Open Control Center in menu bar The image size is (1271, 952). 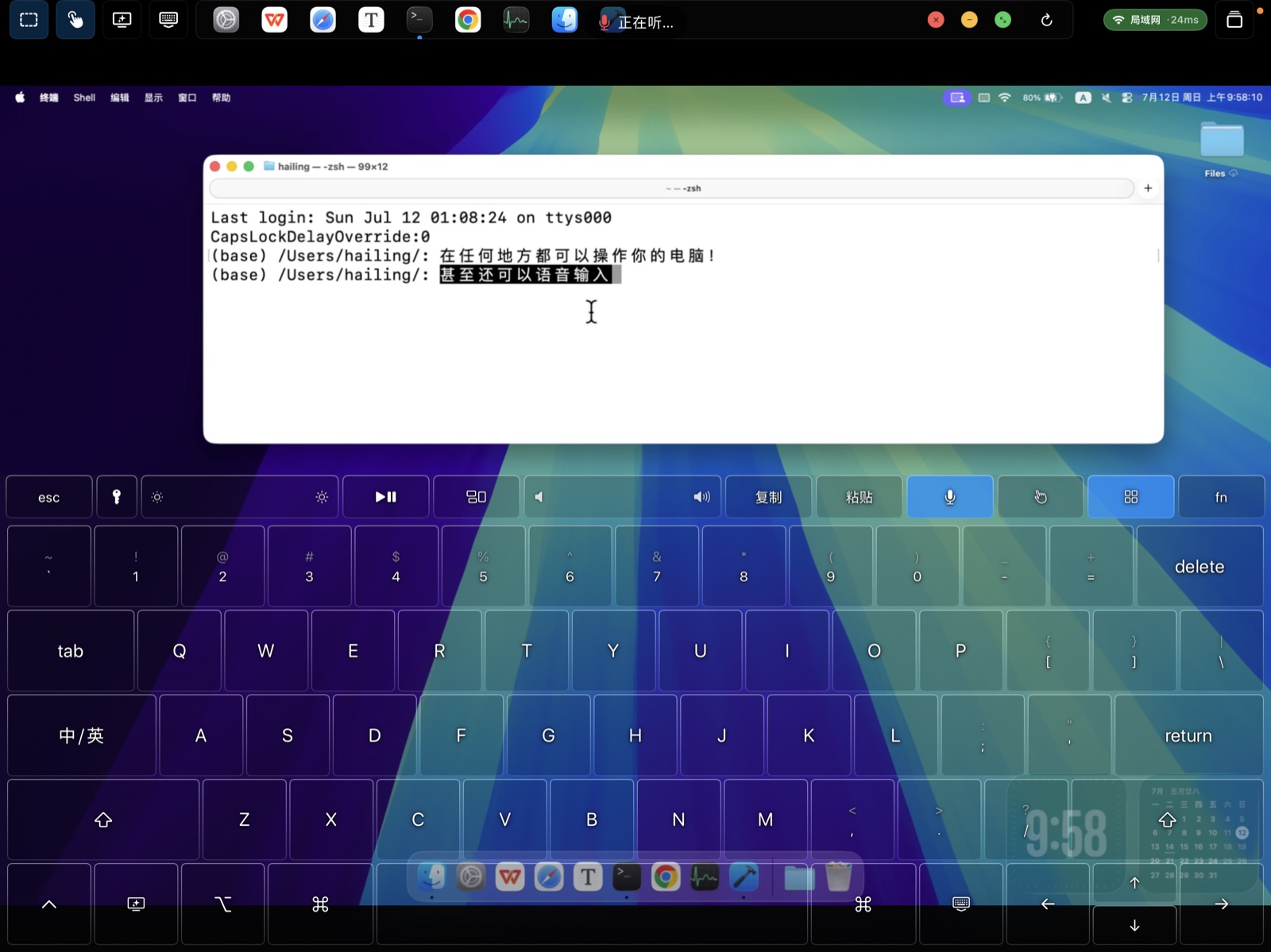1126,98
